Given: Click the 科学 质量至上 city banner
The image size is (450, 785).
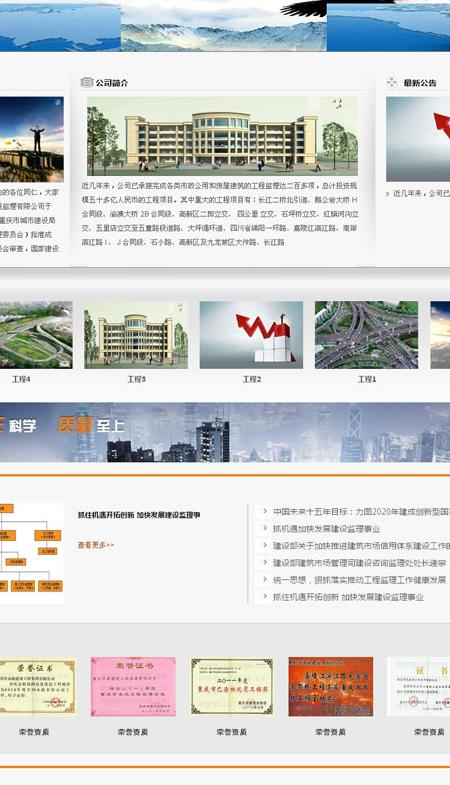Looking at the screenshot, I should pyautogui.click(x=225, y=432).
